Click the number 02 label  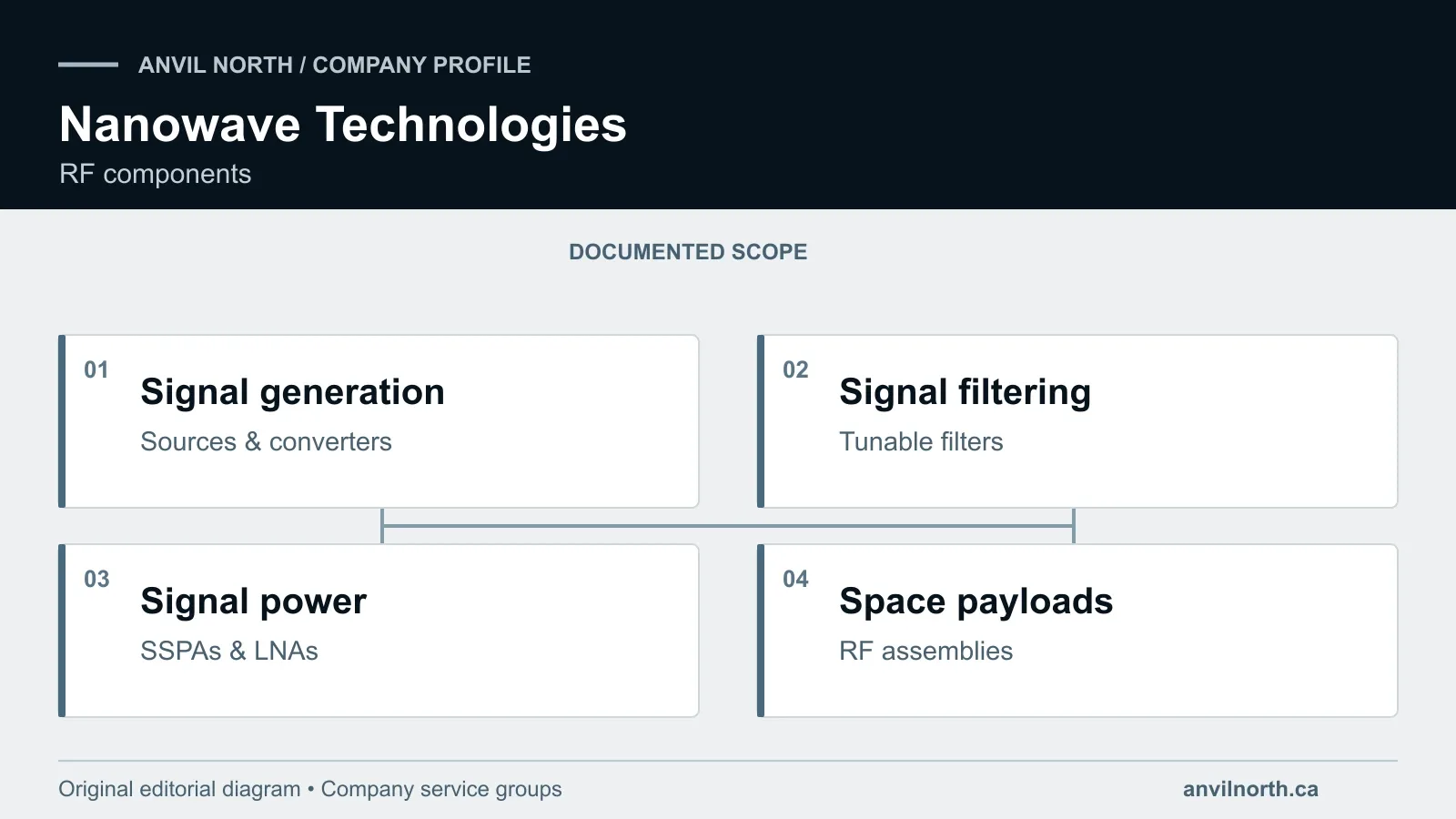tap(795, 369)
